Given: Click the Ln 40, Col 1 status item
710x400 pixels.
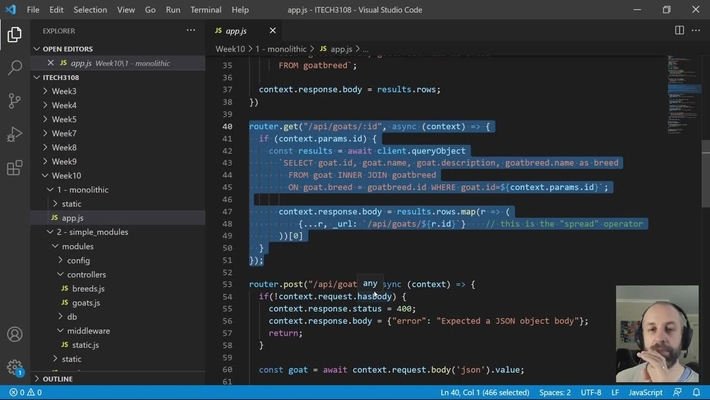Looking at the screenshot, I should tap(485, 392).
